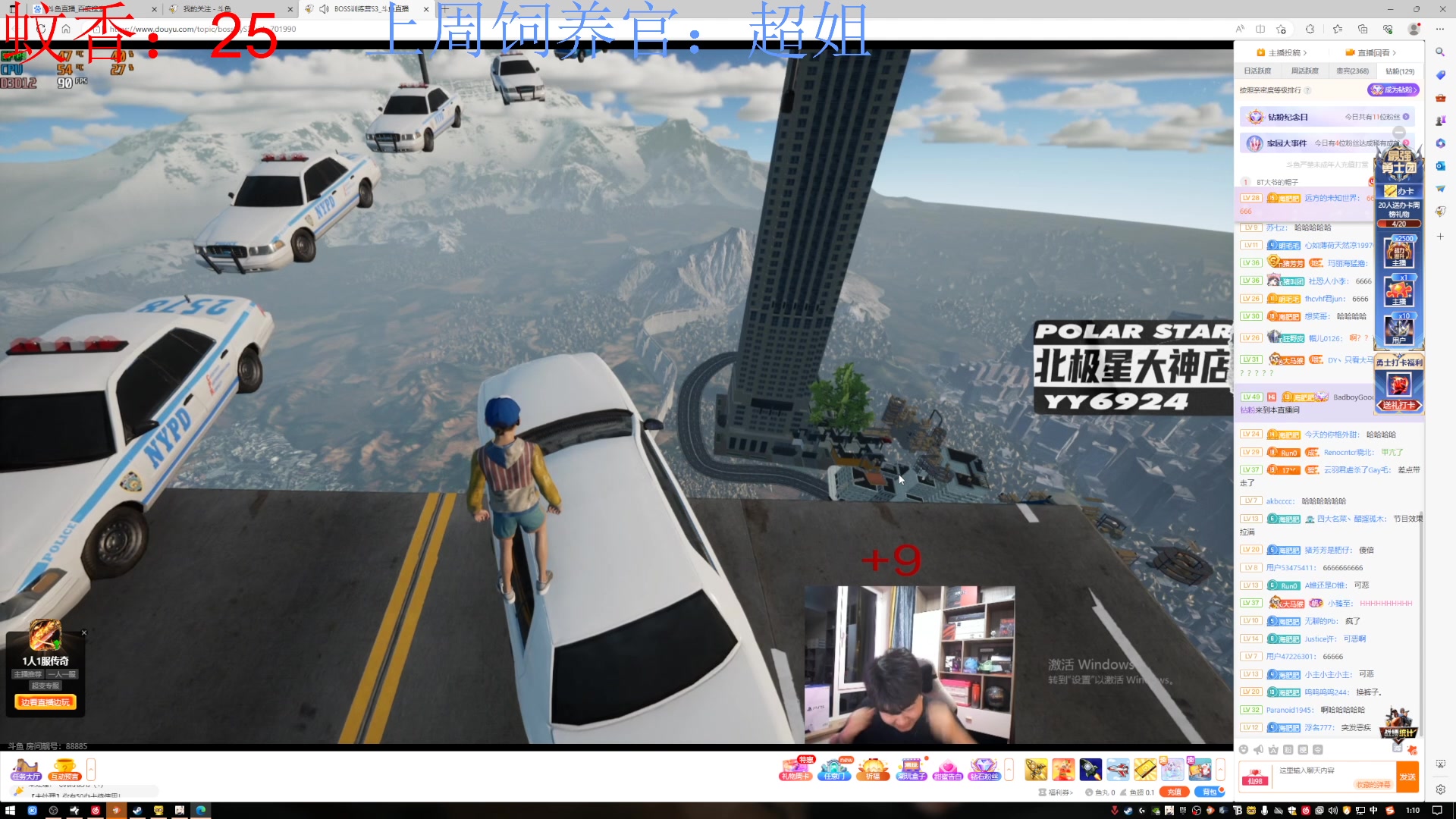Expand 家园大事件 details arrow
Image resolution: width=1456 pixels, height=819 pixels.
coord(1406,143)
